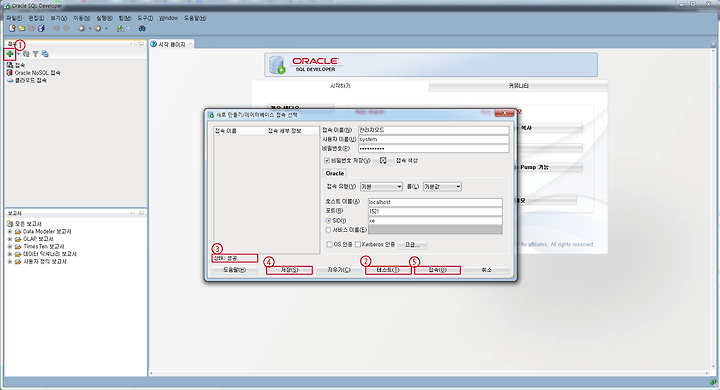The image size is (720, 390).
Task: Click the 도움말 button in dialog
Action: coord(235,270)
